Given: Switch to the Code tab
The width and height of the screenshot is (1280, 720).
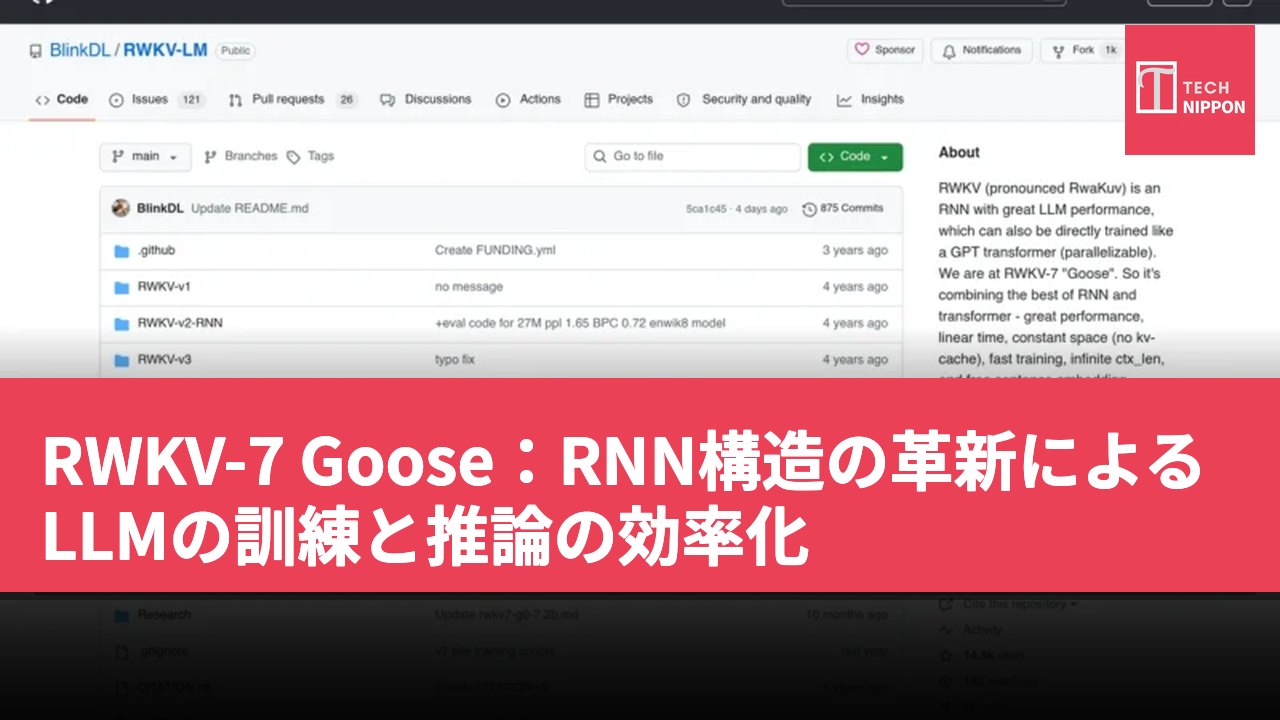Looking at the screenshot, I should click(x=62, y=100).
